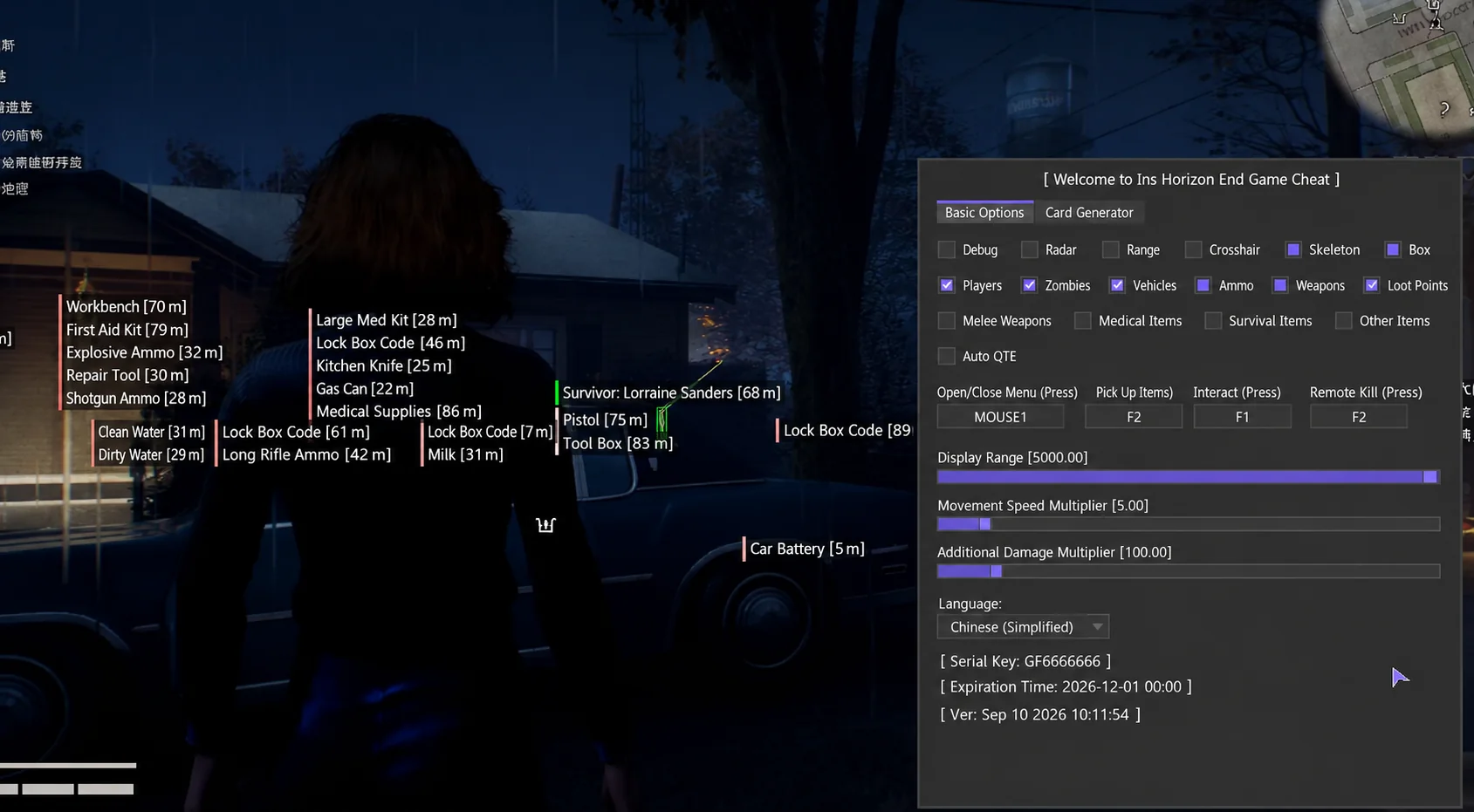
Task: Enable the Medical Items checkbox
Action: (x=1083, y=321)
